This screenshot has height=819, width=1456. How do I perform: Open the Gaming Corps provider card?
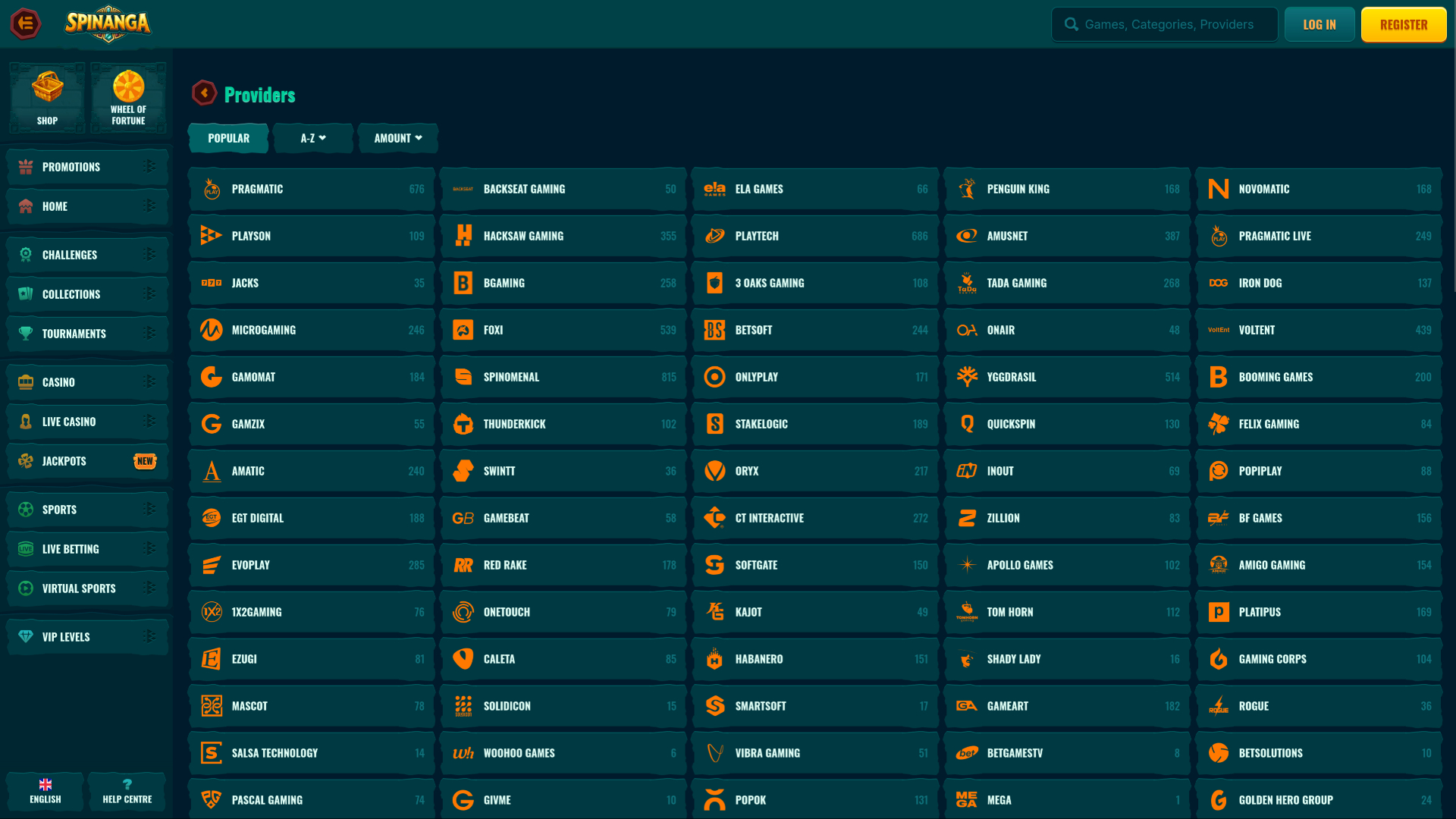click(1319, 659)
